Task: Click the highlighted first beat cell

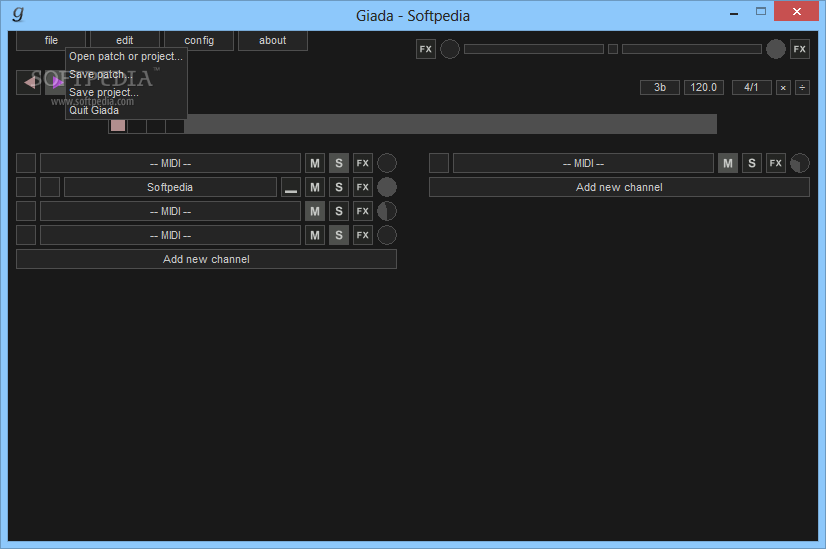Action: pyautogui.click(x=118, y=125)
